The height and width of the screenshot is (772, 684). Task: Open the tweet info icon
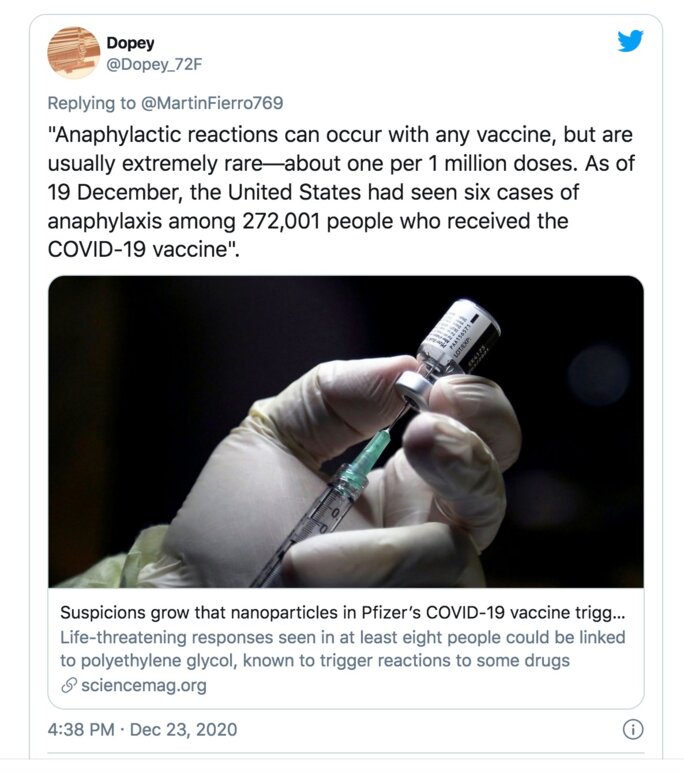[632, 729]
